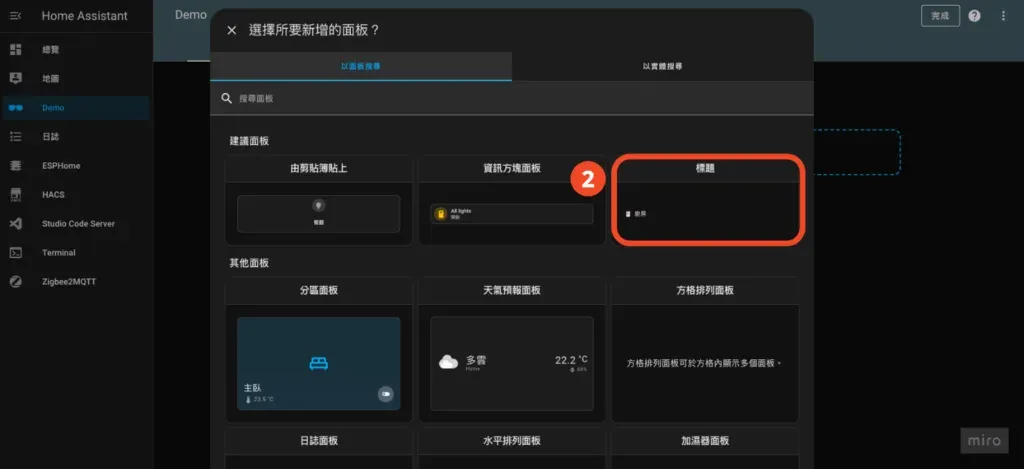Choose the 加濕器面板 humidifier card
Screen dimensions: 1024x469
tap(705, 448)
